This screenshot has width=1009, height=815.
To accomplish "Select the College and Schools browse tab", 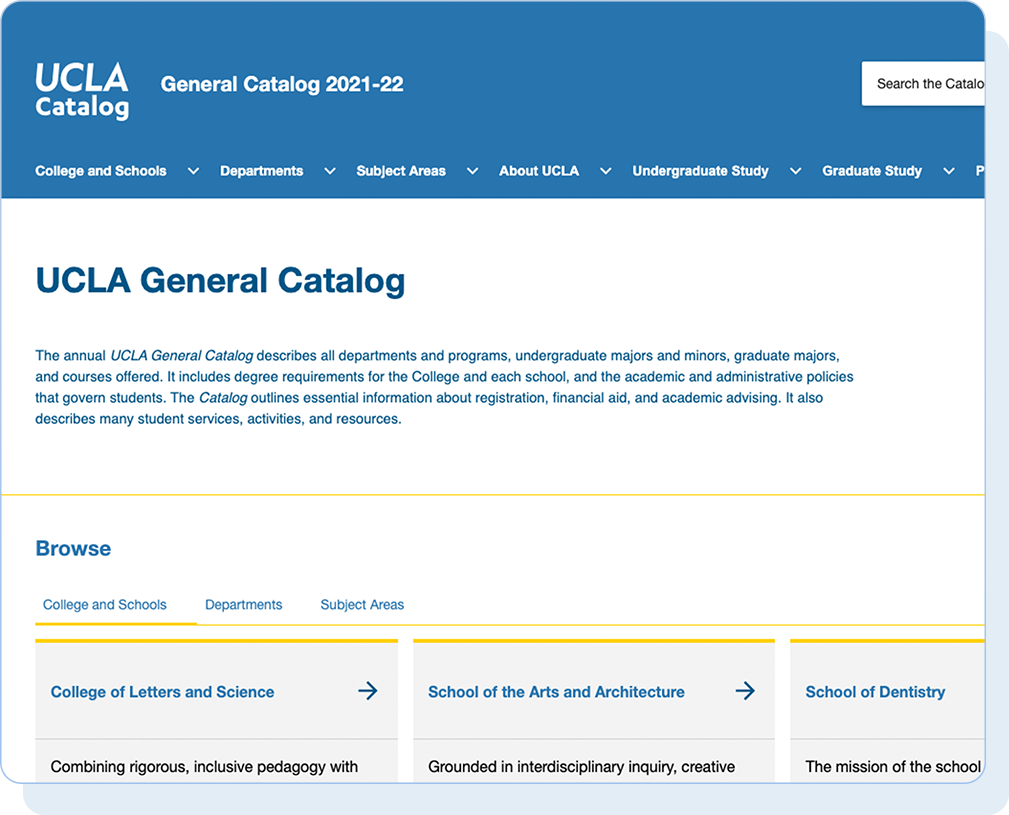I will pyautogui.click(x=105, y=605).
